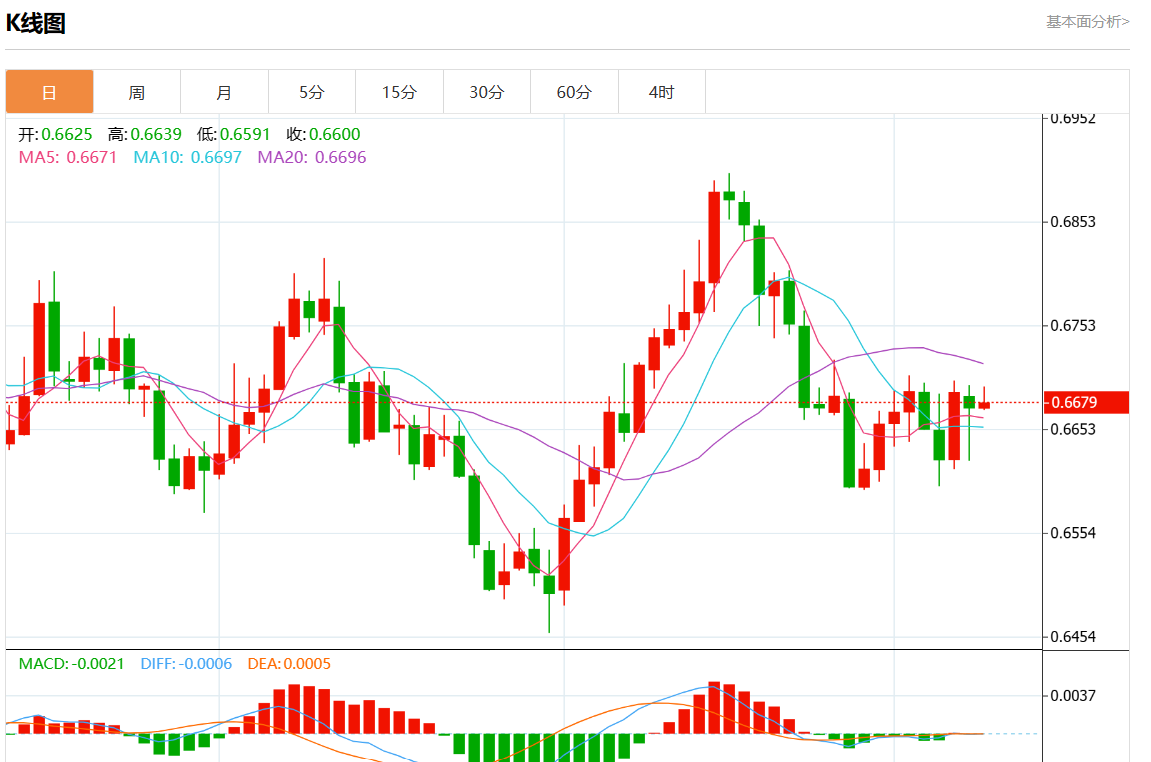Click the 0.6554 price axis label
Image resolution: width=1151 pixels, height=762 pixels.
tap(1073, 533)
